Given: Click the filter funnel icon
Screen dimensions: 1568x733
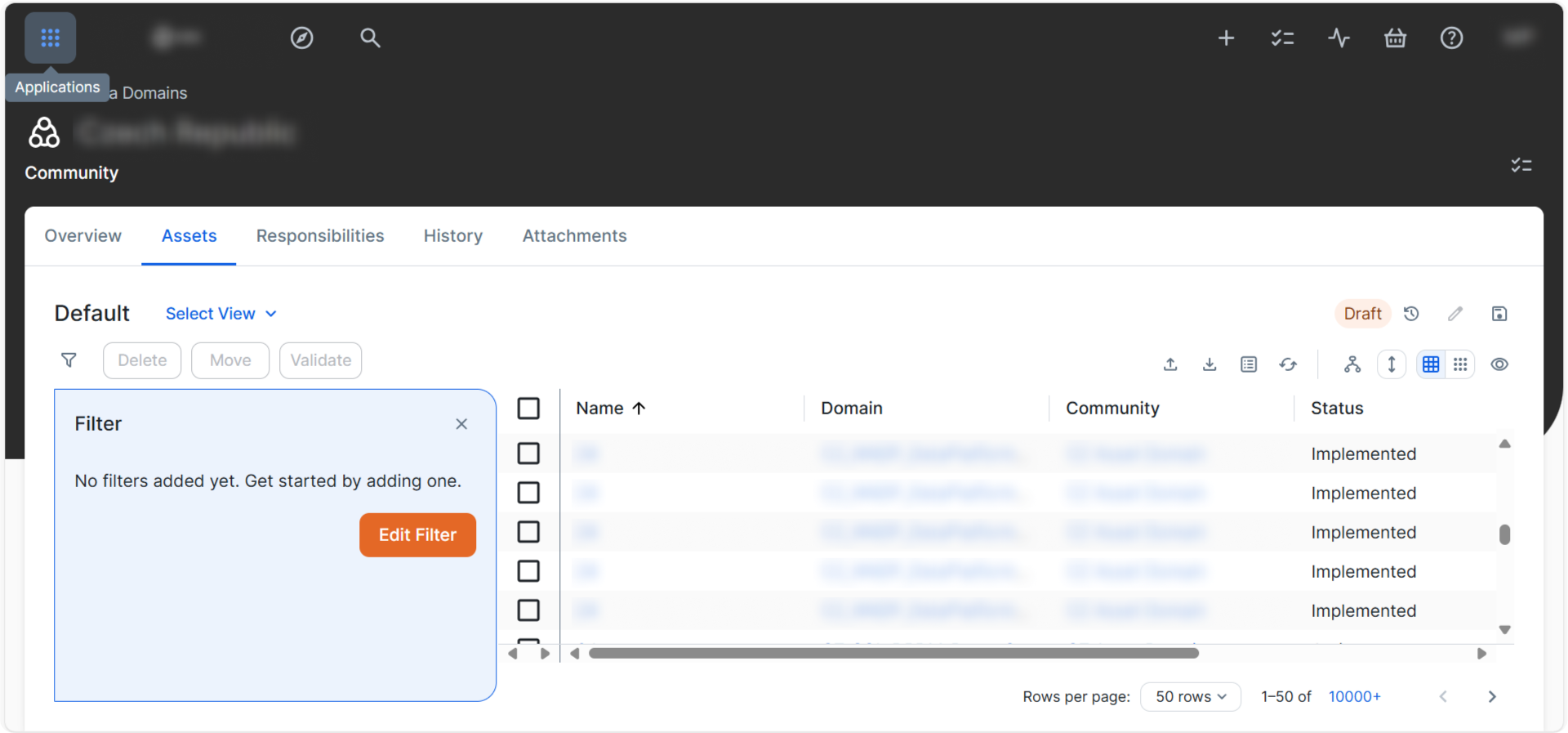Looking at the screenshot, I should coord(69,360).
